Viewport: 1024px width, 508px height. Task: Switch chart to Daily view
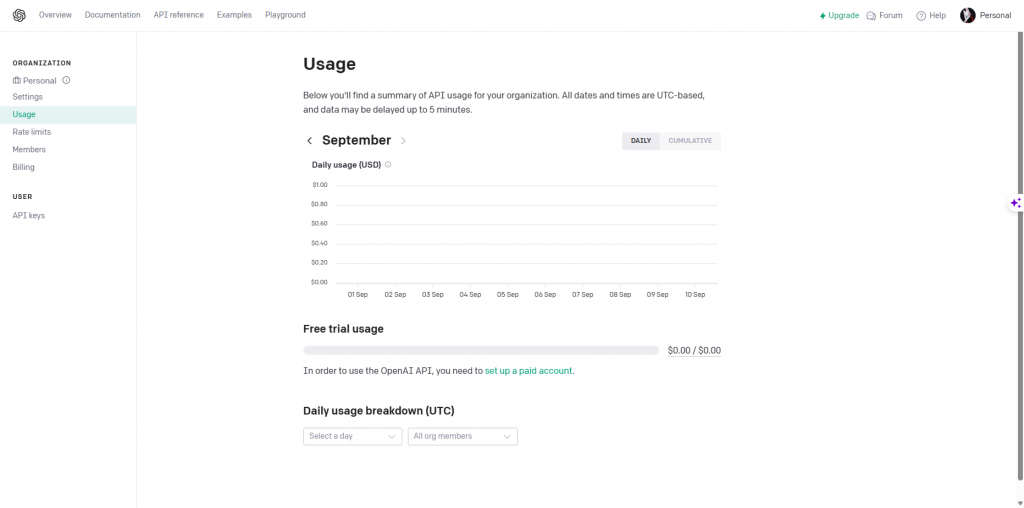click(x=641, y=141)
